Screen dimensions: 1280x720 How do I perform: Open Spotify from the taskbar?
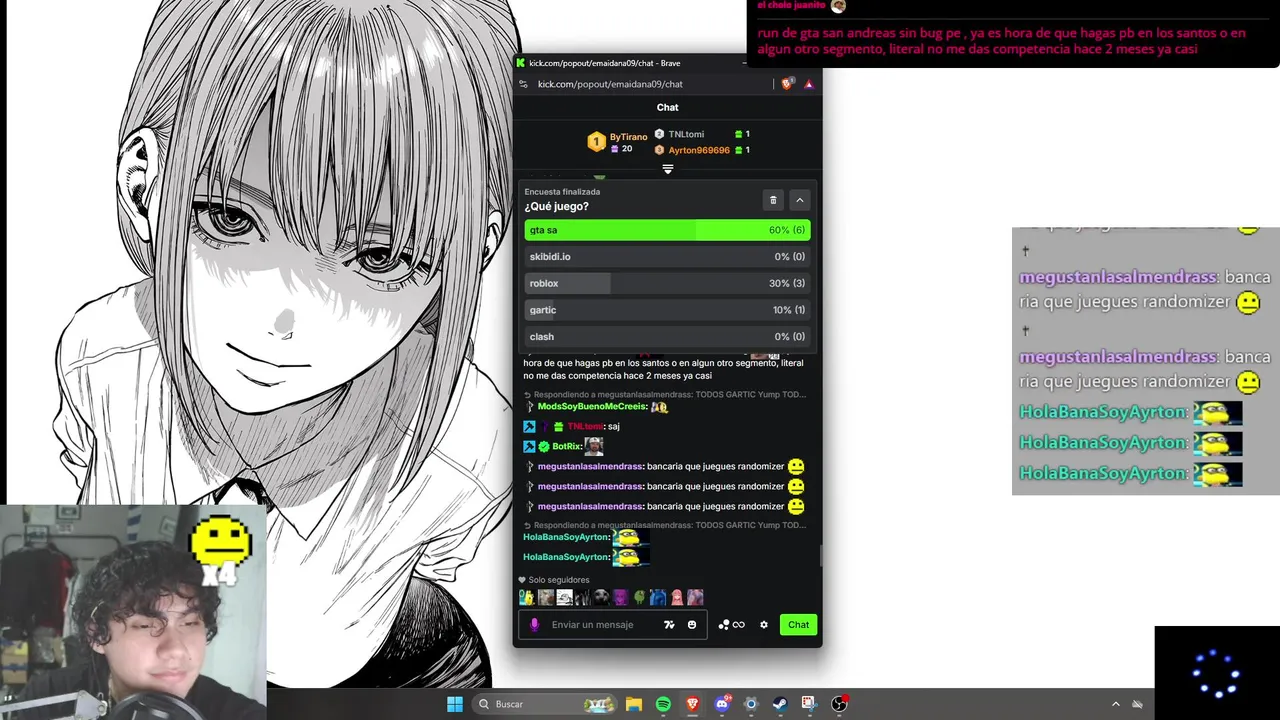tap(663, 704)
